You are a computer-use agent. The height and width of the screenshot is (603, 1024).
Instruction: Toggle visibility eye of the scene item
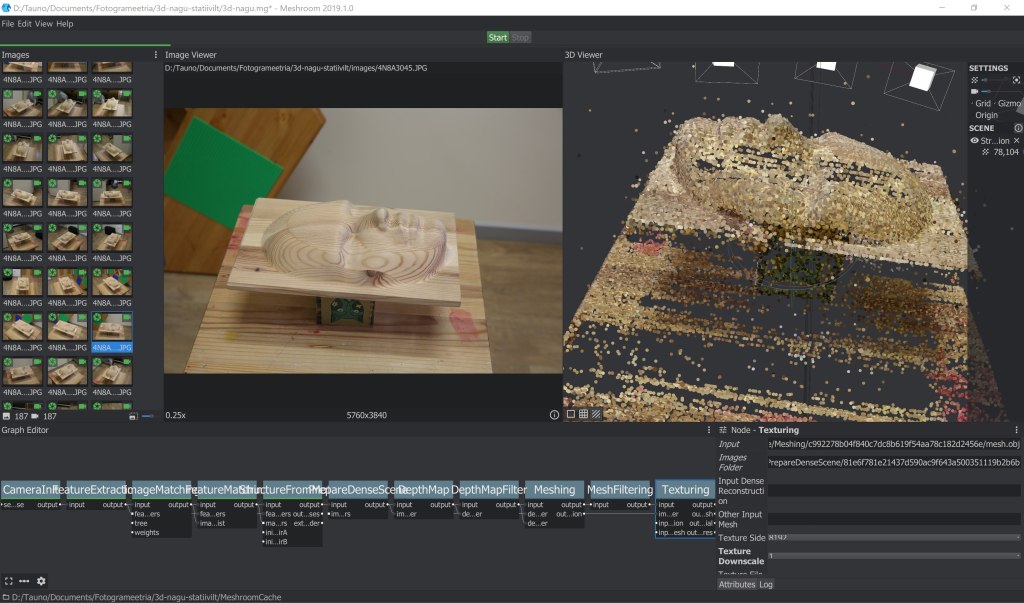(975, 141)
